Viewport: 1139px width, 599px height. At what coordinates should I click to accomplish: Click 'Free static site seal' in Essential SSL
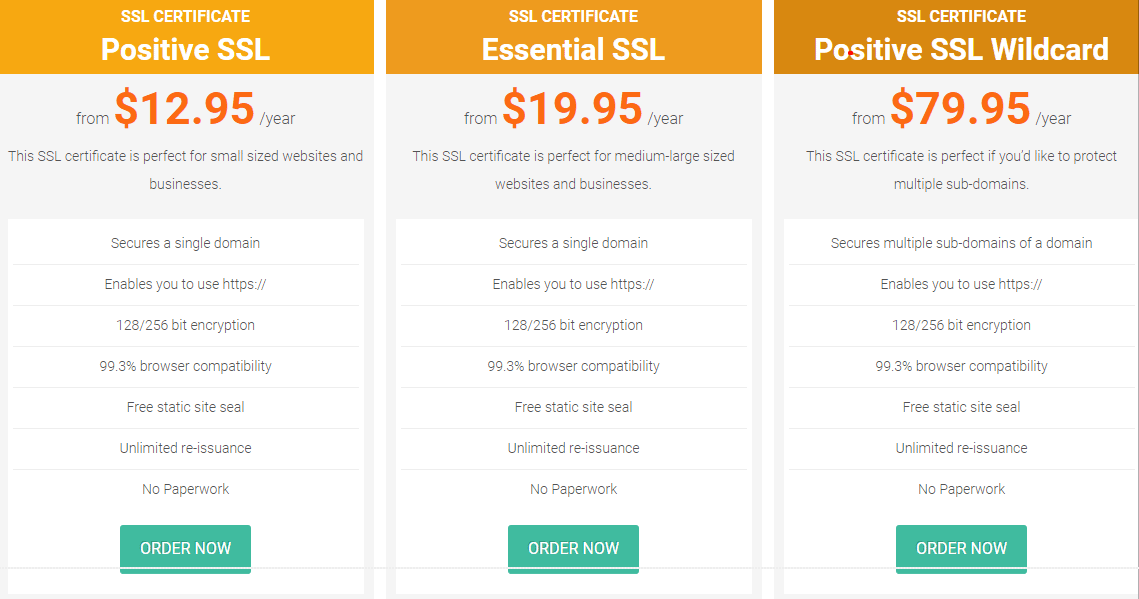(x=573, y=407)
